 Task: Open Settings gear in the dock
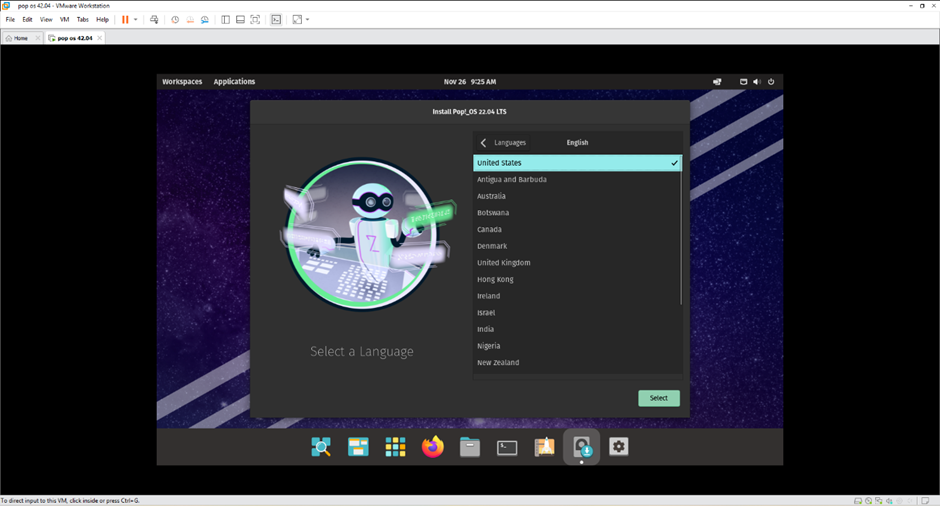[619, 446]
